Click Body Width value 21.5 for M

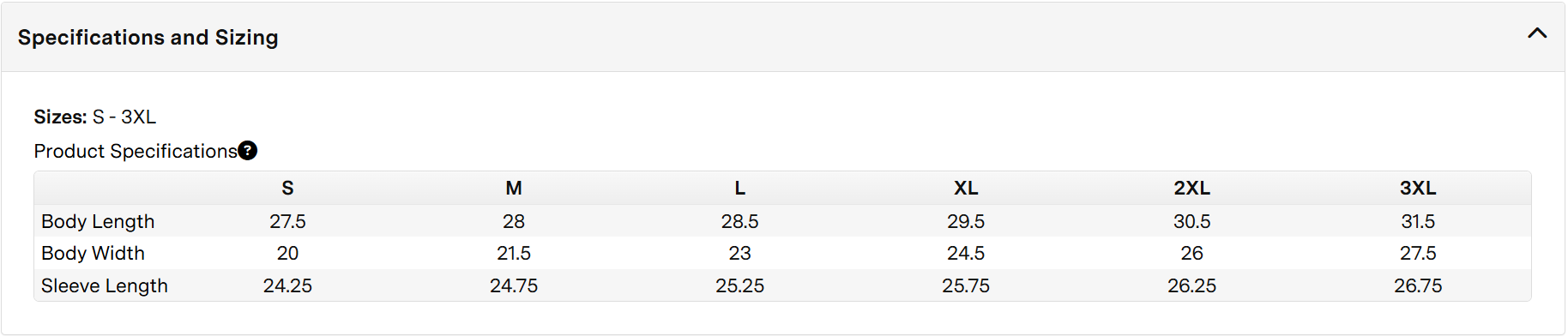[x=514, y=253]
